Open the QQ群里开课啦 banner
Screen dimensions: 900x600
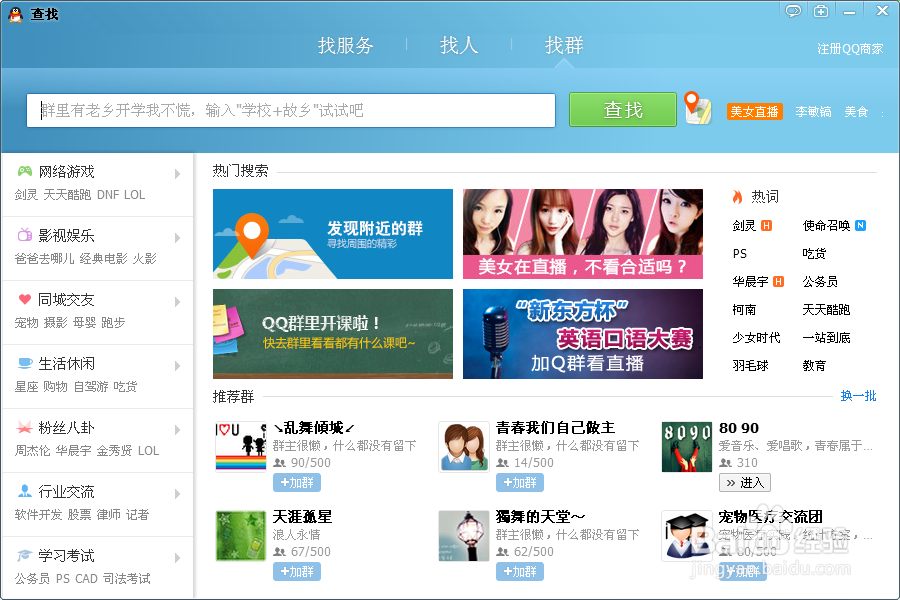coord(333,334)
